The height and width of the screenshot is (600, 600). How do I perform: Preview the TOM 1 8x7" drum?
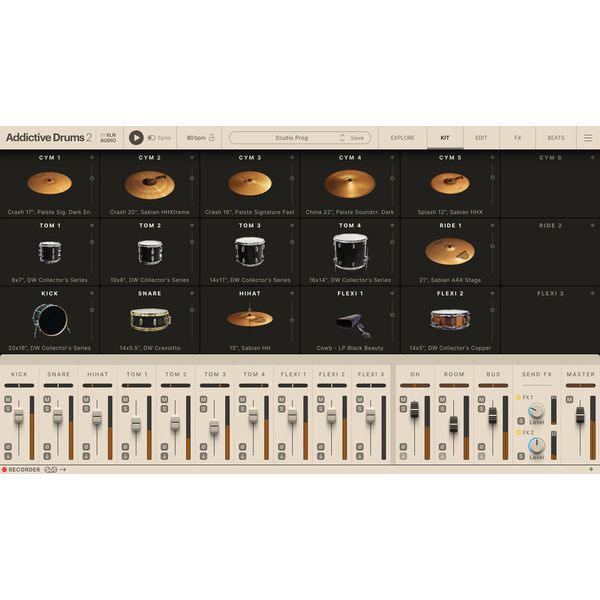tap(50, 252)
